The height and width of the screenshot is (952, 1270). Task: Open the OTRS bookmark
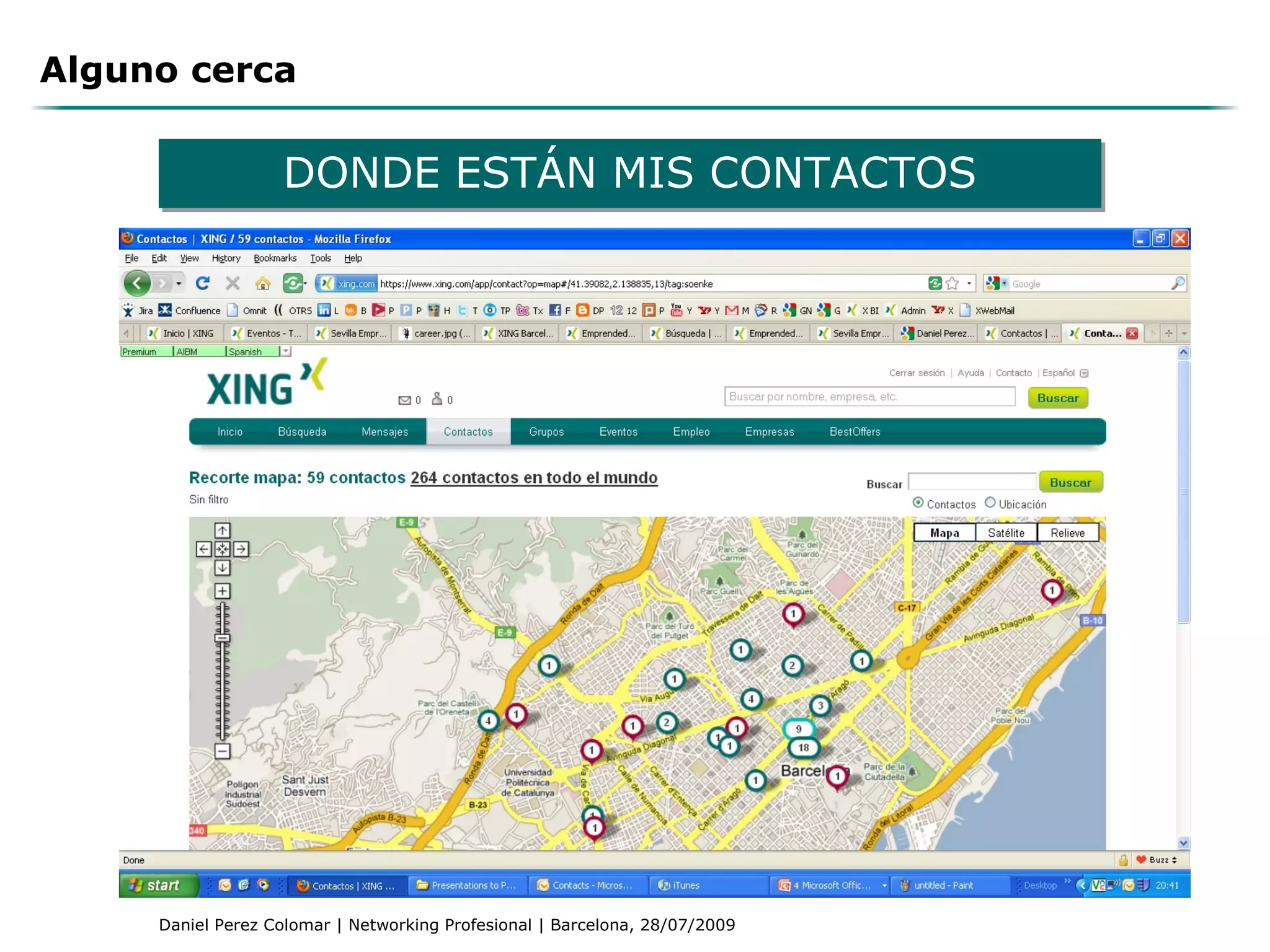[x=293, y=311]
